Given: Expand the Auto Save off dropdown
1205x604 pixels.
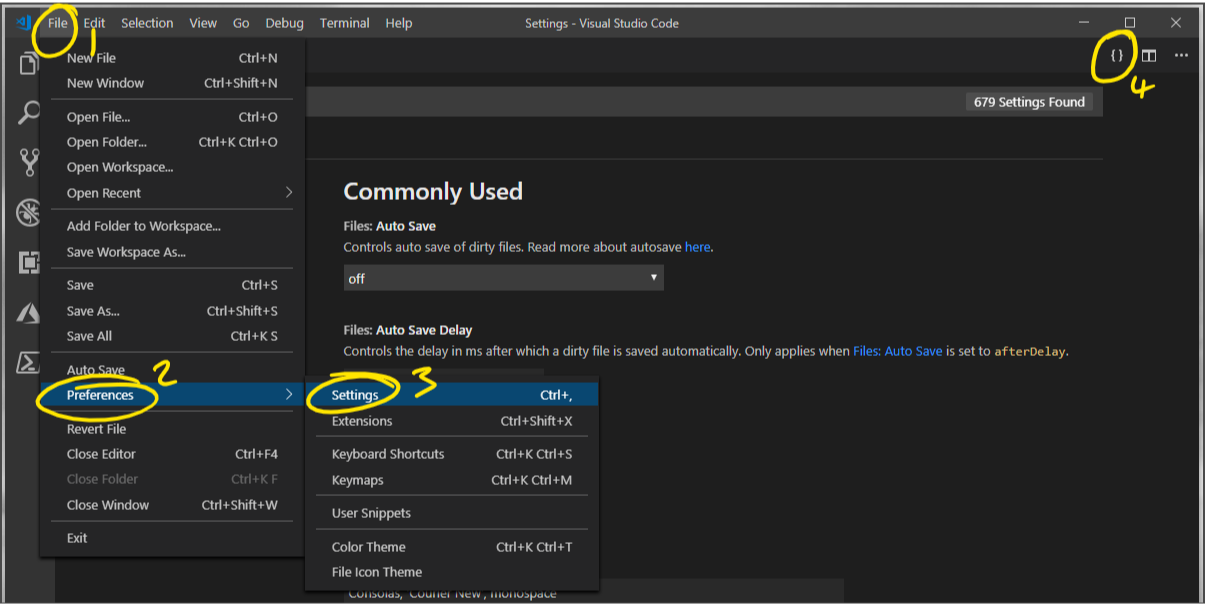Looking at the screenshot, I should click(503, 278).
